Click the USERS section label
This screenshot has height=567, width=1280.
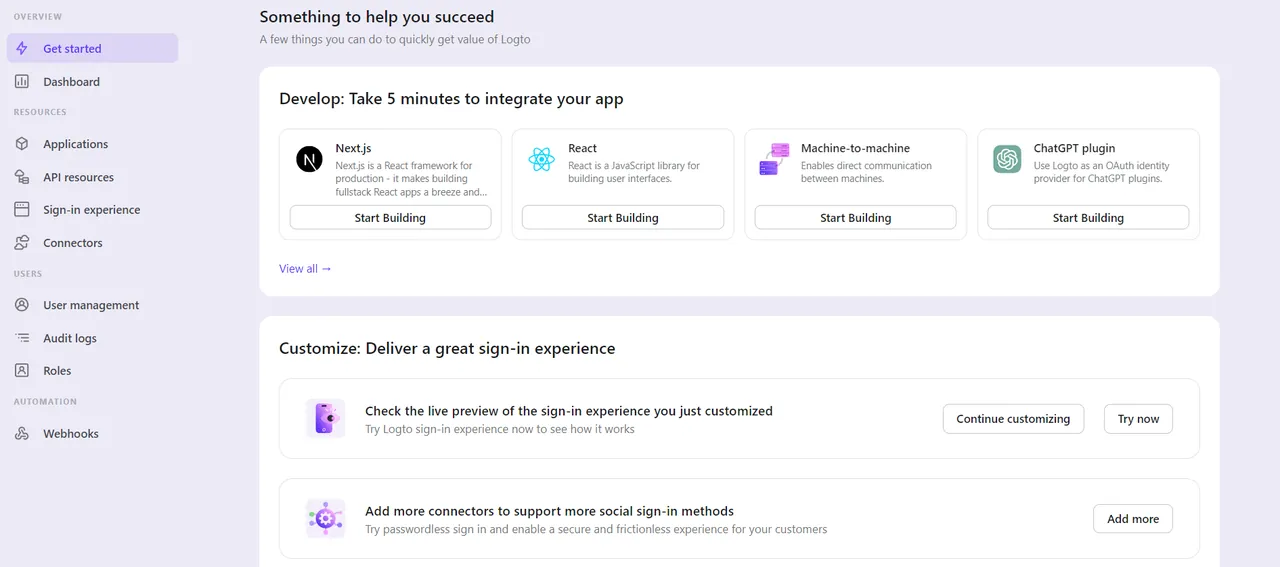(x=28, y=273)
